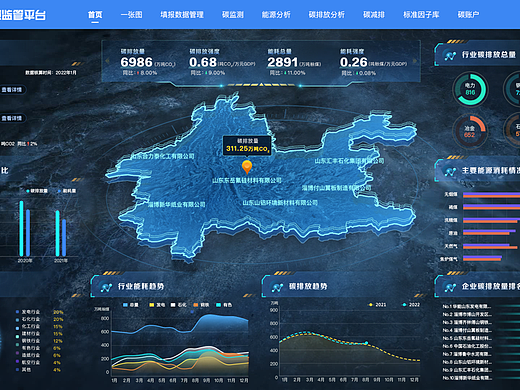Screen dimensions: 520x390
Task: Click the 311.25万吨CO₂ tooltip on the map
Action: pyautogui.click(x=247, y=146)
